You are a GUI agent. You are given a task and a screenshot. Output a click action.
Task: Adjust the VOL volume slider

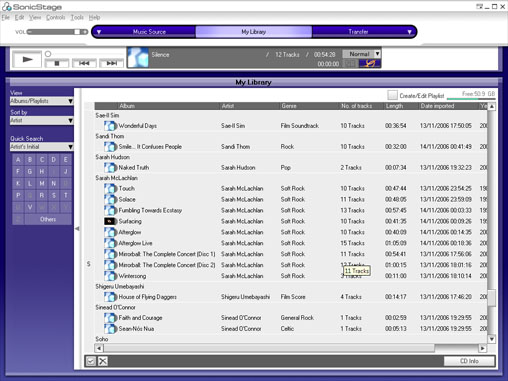click(x=57, y=32)
